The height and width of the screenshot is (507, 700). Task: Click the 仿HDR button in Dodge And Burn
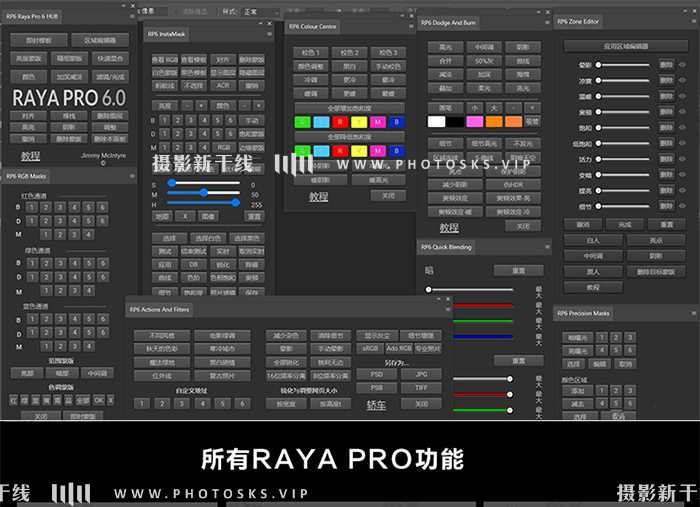[513, 184]
